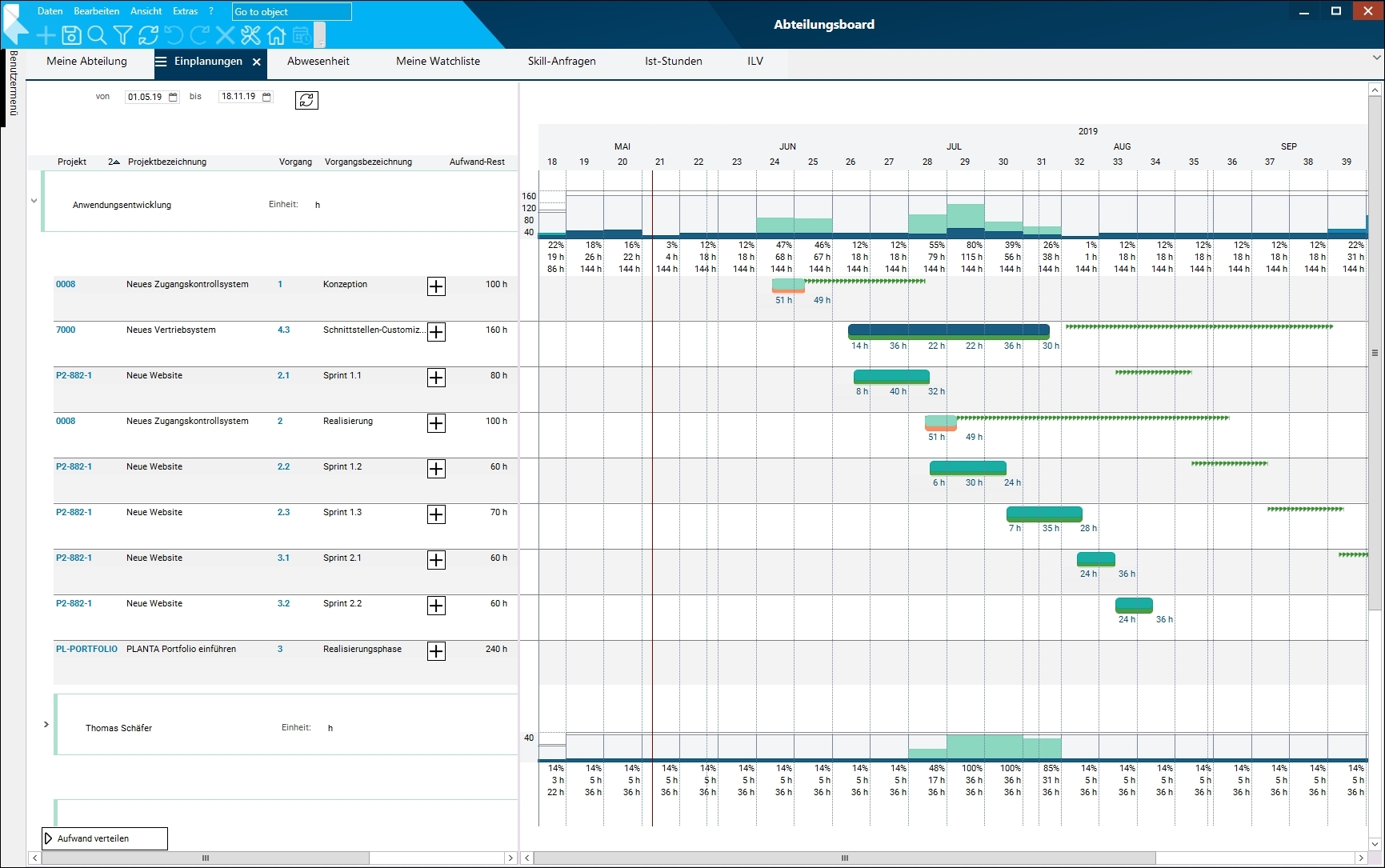The height and width of the screenshot is (868, 1385).
Task: Select the dark blue Gantt bar for project 7000
Action: pos(949,331)
